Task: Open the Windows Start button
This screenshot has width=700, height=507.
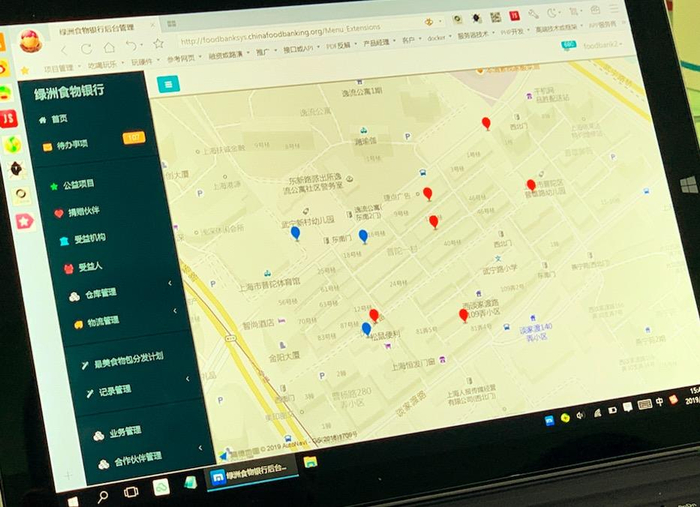Action: [x=73, y=500]
